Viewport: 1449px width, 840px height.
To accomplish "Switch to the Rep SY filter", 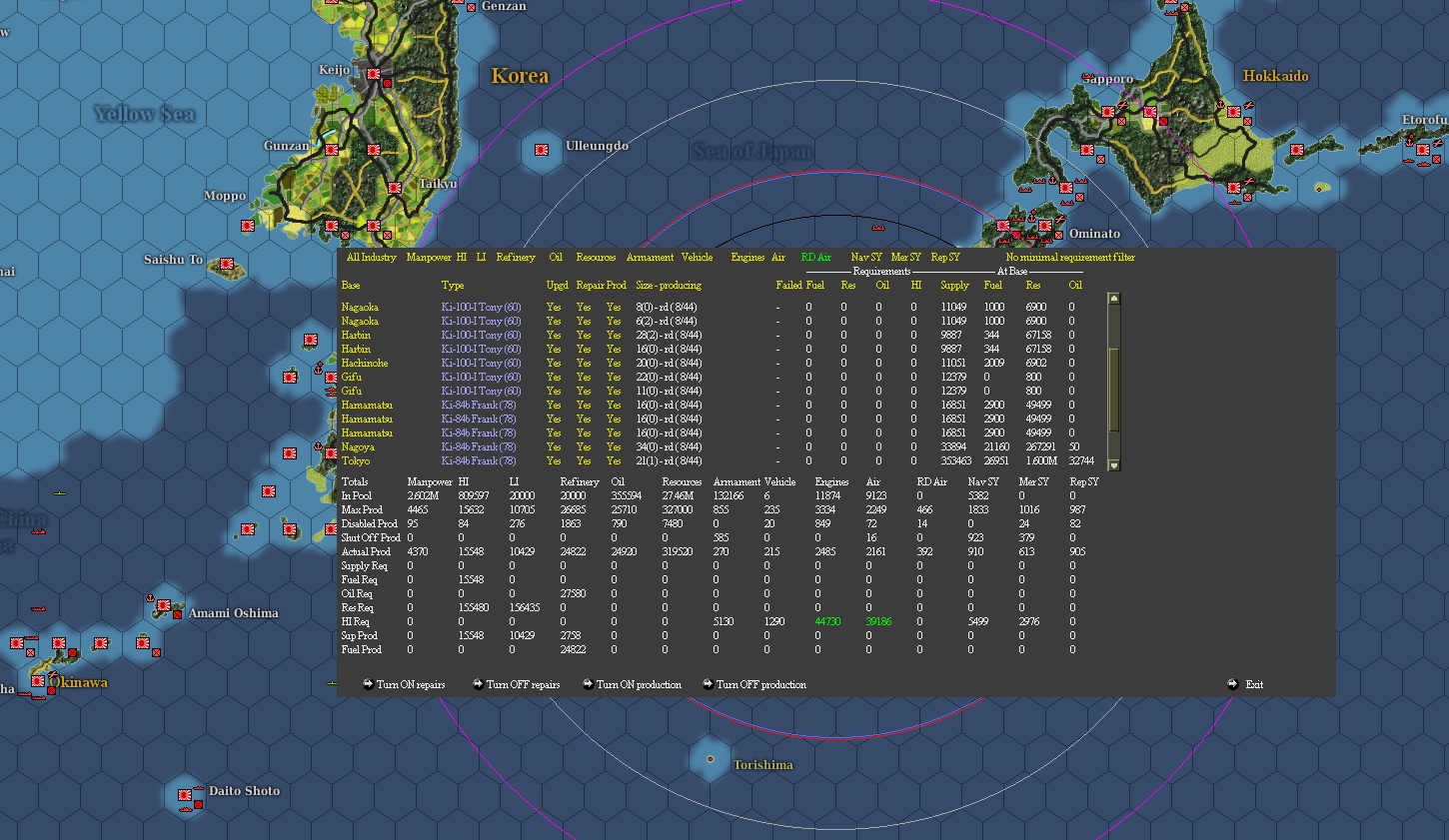I will (x=945, y=258).
